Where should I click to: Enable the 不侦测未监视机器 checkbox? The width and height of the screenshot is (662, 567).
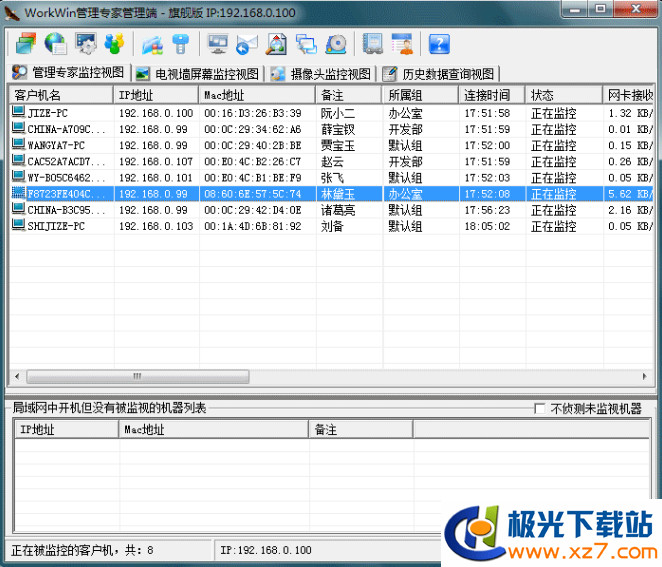point(539,408)
